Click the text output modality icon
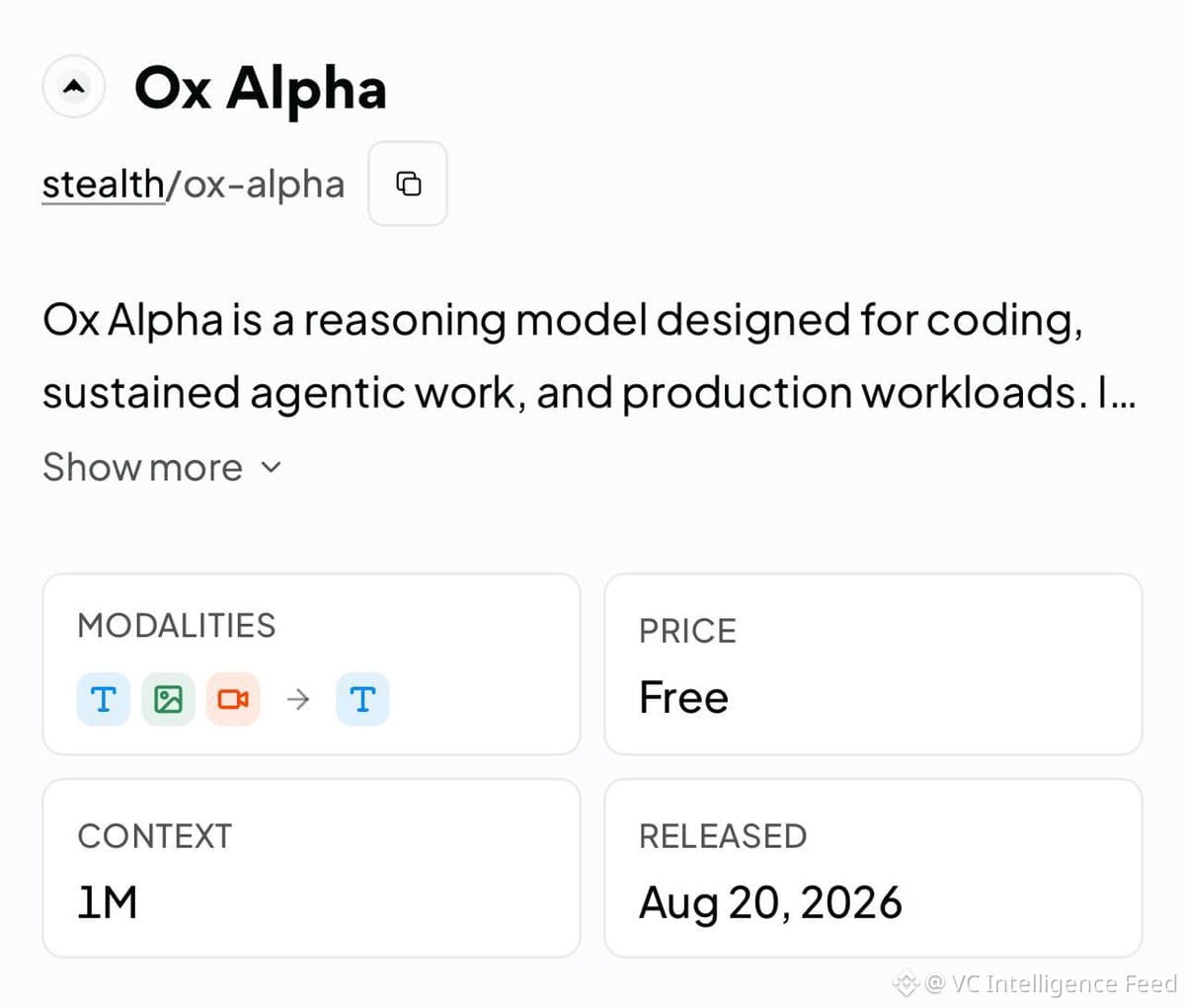Image resolution: width=1185 pixels, height=1008 pixels. tap(362, 699)
